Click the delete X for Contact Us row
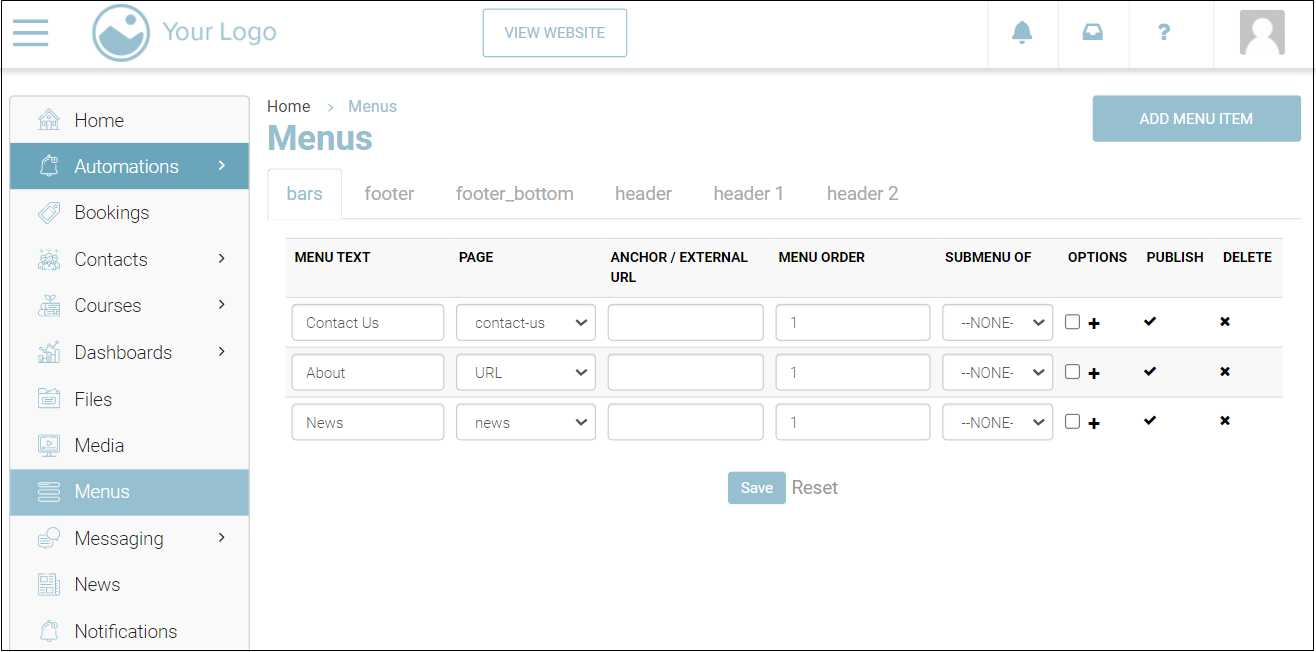 coord(1225,322)
